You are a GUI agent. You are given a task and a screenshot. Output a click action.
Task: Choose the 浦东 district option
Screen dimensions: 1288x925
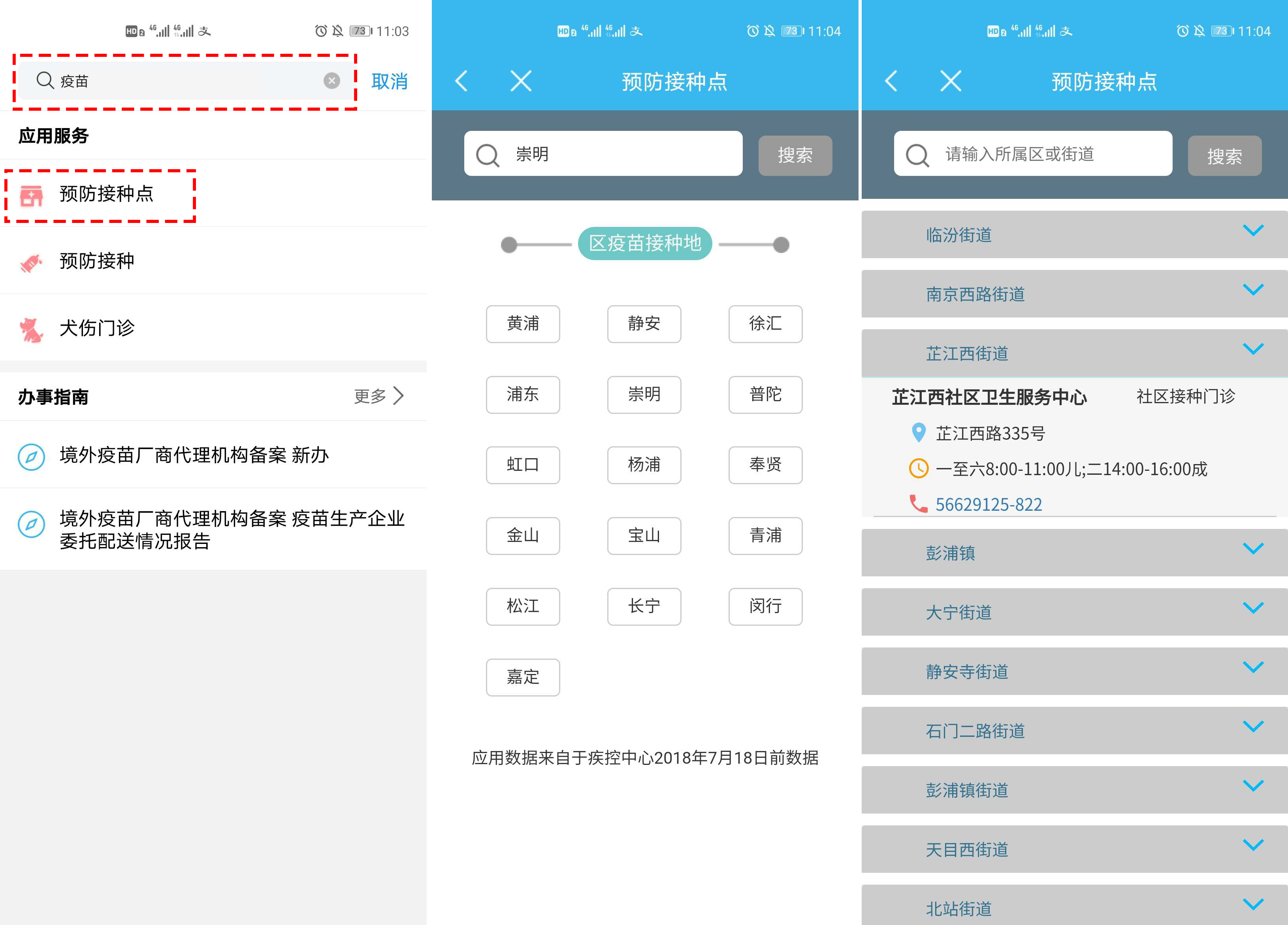(522, 395)
